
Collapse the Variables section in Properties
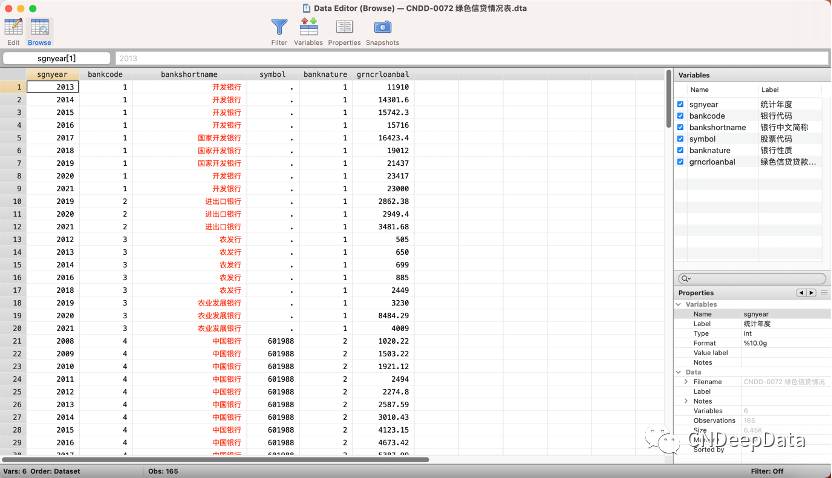tap(679, 305)
